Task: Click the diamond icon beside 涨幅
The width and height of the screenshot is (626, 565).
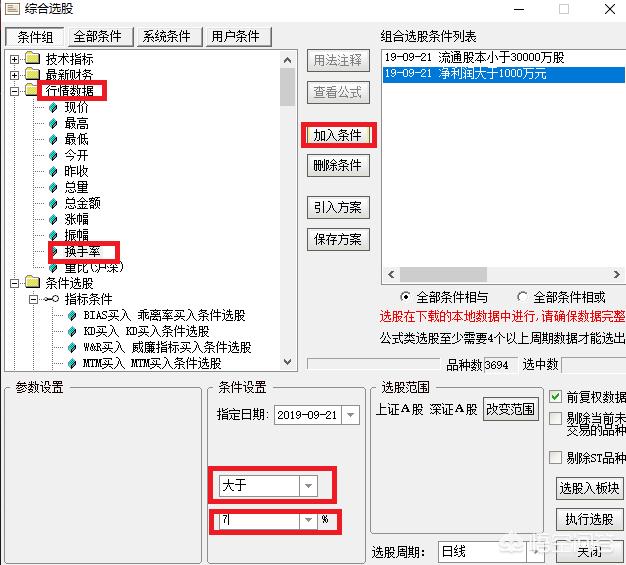Action: coord(53,219)
